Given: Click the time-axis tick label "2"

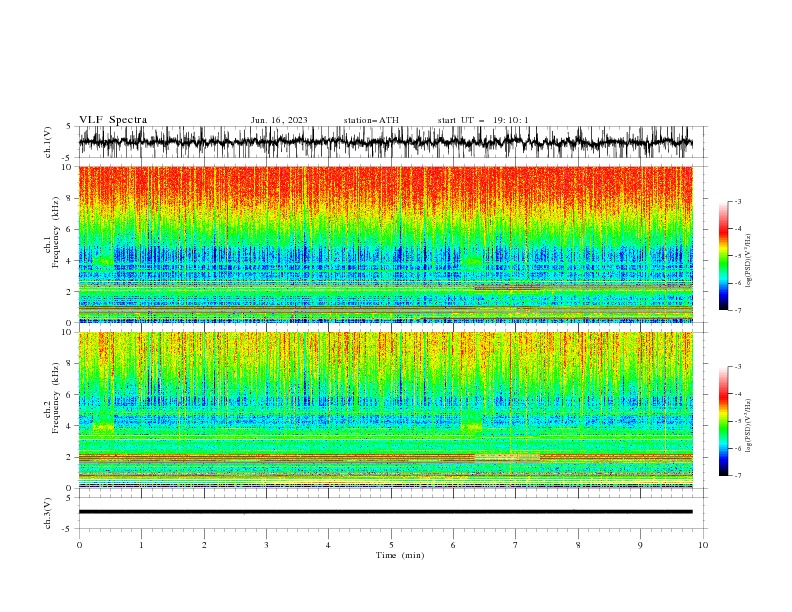Looking at the screenshot, I should click(x=204, y=545).
